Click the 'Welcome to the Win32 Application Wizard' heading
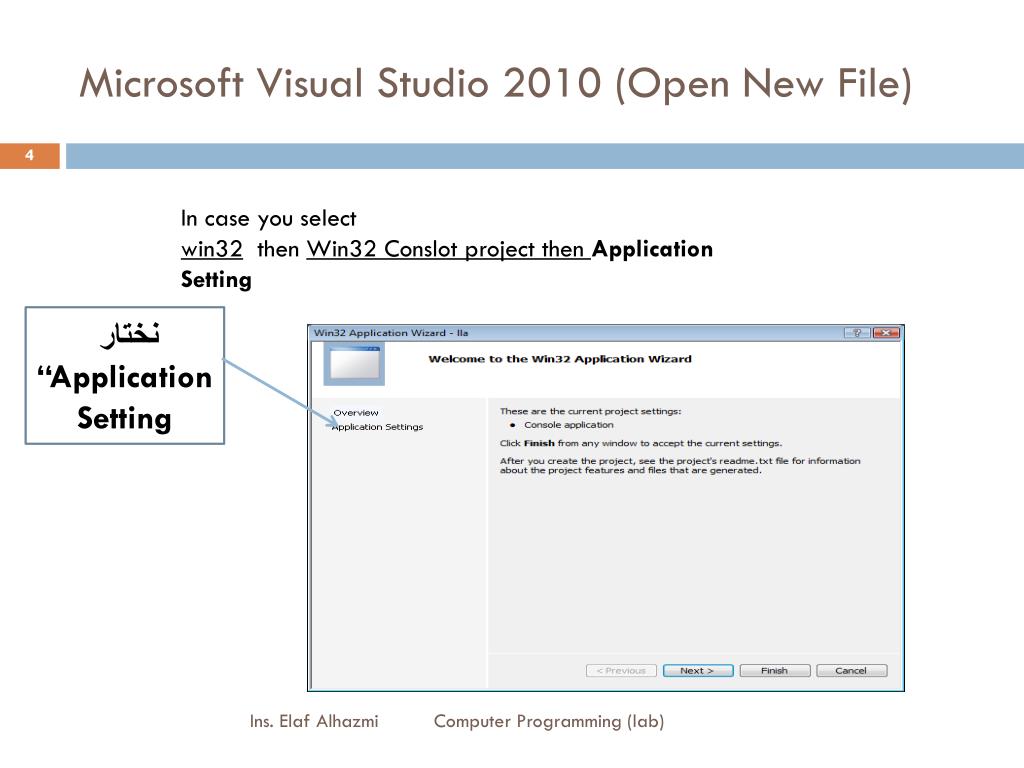1024x768 pixels. (560, 359)
